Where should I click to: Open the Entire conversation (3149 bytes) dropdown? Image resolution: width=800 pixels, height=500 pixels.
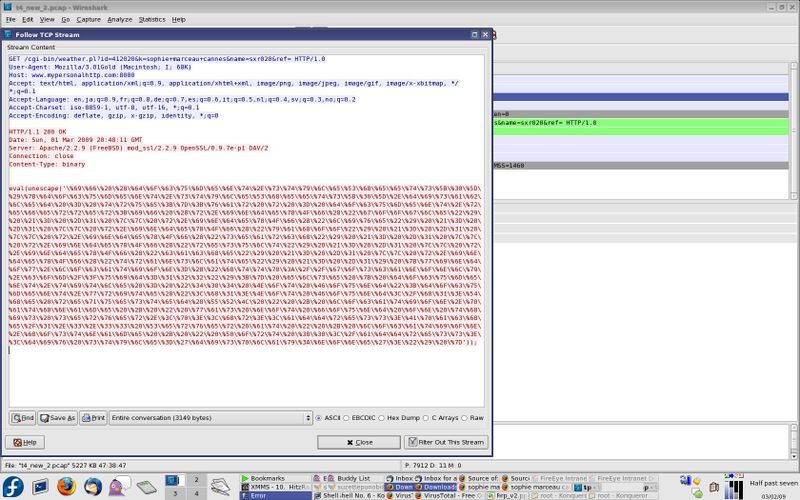click(x=210, y=418)
